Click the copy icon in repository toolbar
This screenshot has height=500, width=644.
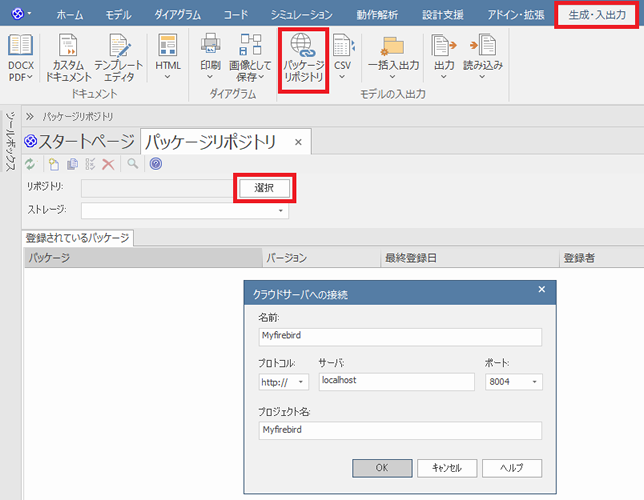click(72, 164)
